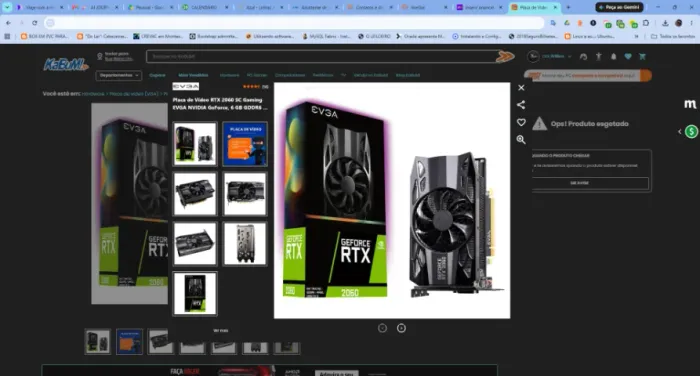The height and width of the screenshot is (376, 700).
Task: Select the lone box thumbnail in last row
Action: pos(195,293)
